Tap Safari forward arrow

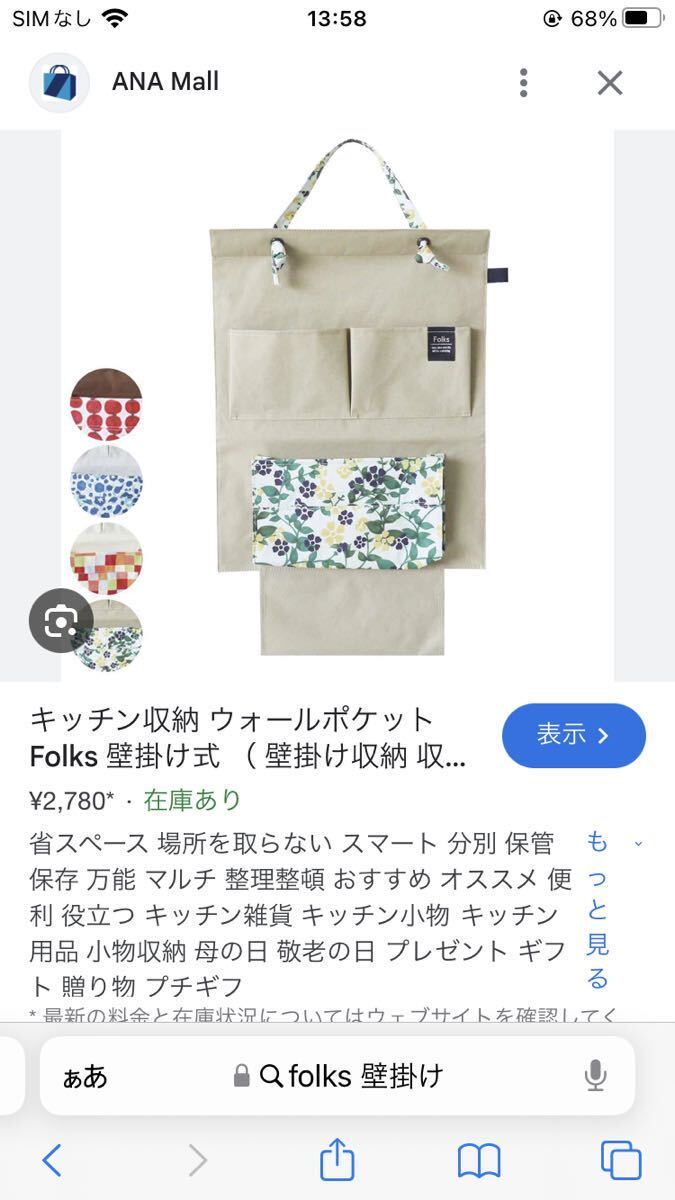tap(198, 1160)
